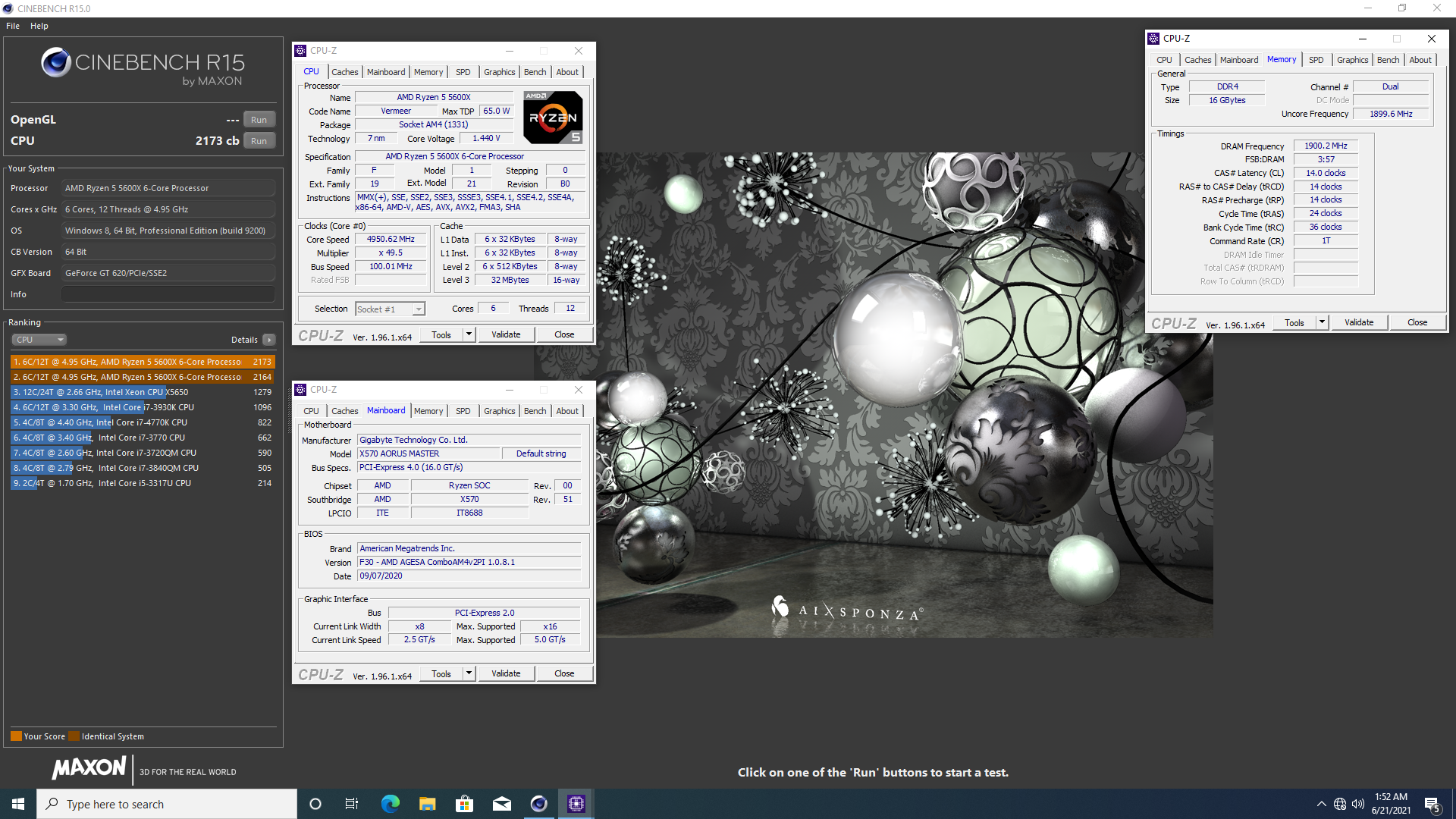Screen dimensions: 1456x819
Task: Select ranking row Intel Xeon X5650
Action: point(143,392)
